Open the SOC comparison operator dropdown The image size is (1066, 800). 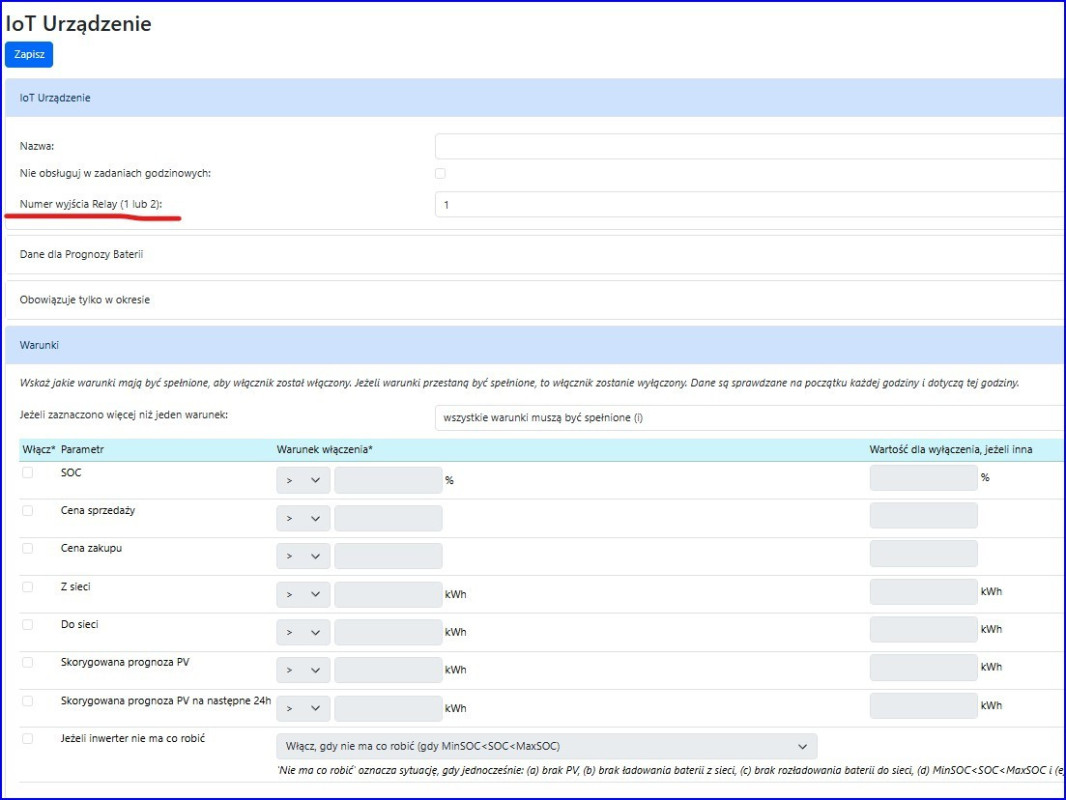[303, 480]
